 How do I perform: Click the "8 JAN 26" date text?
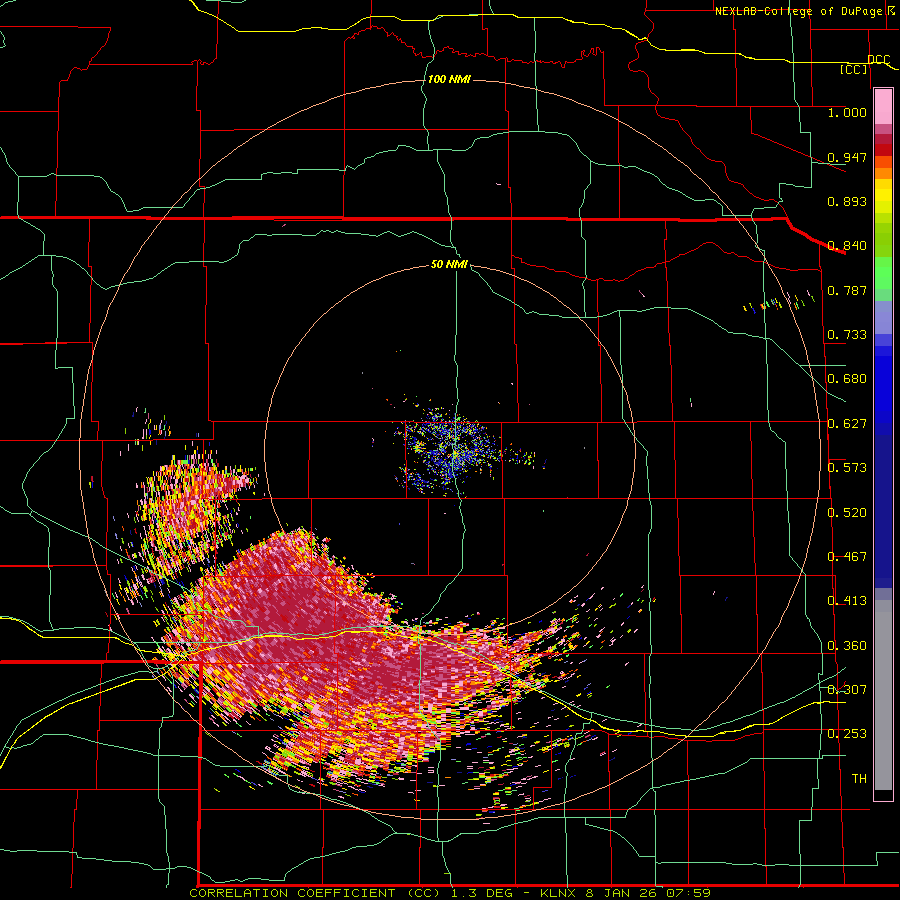[620, 893]
